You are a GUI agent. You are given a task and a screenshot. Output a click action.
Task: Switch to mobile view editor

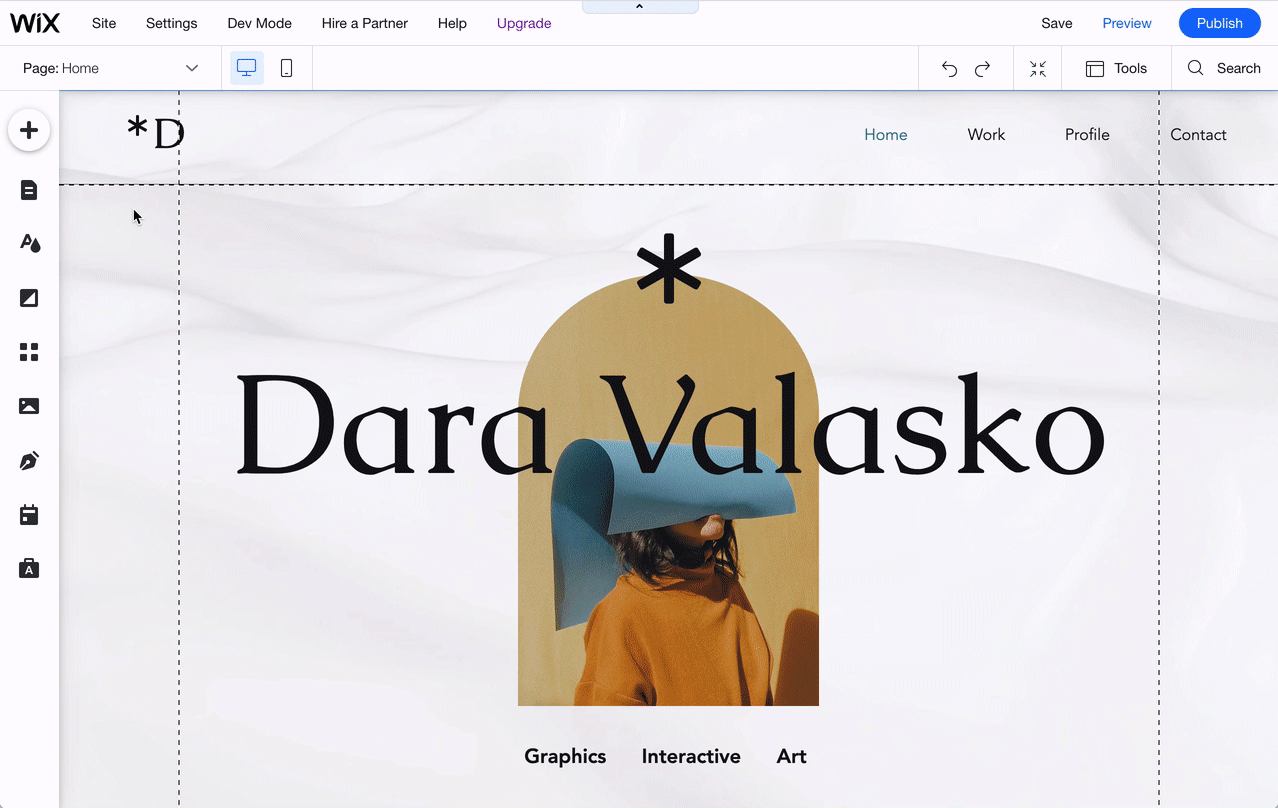pyautogui.click(x=286, y=68)
